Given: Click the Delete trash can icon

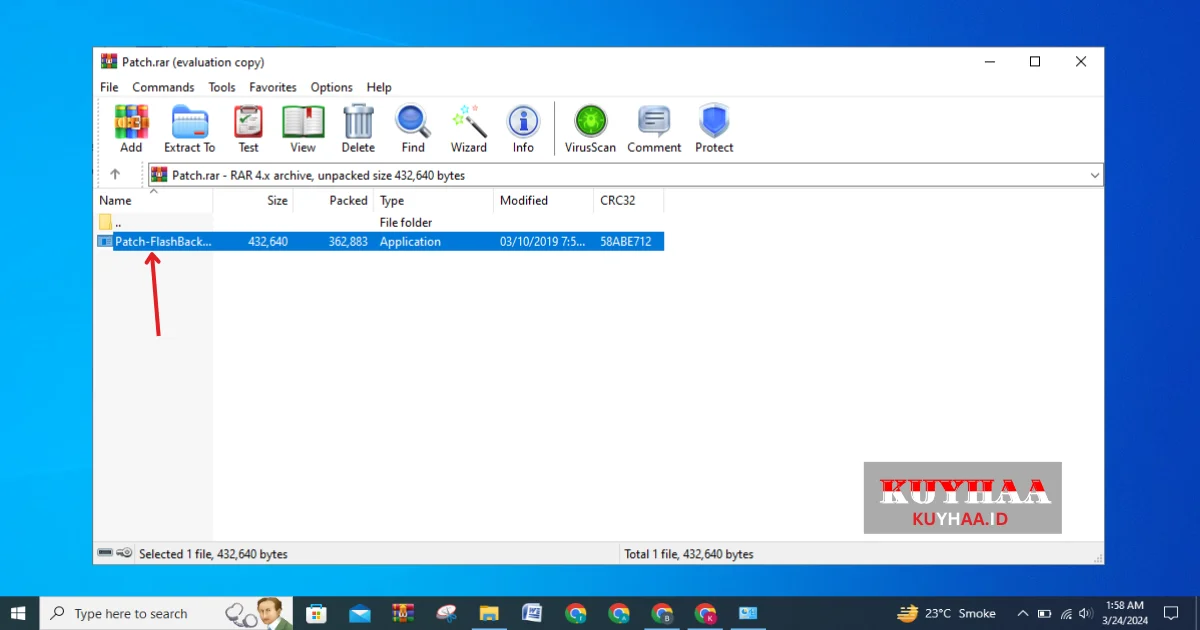Looking at the screenshot, I should pyautogui.click(x=358, y=129).
